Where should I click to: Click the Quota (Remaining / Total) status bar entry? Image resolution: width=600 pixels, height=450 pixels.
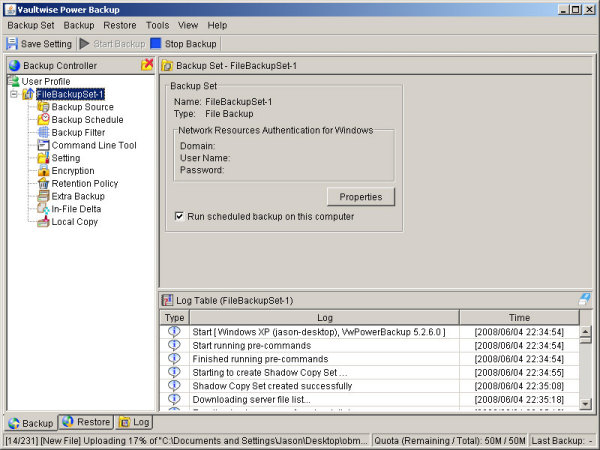tap(450, 441)
